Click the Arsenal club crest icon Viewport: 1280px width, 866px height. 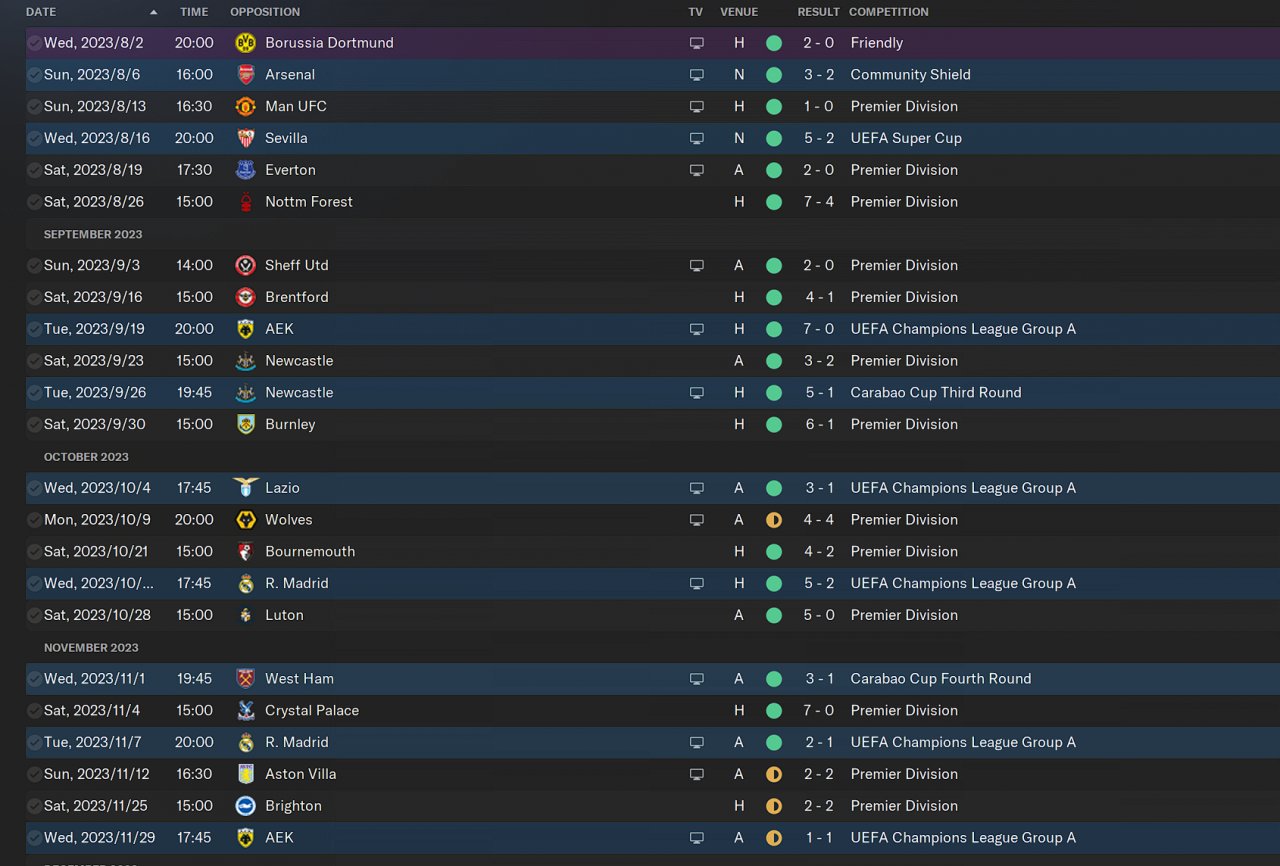[245, 75]
